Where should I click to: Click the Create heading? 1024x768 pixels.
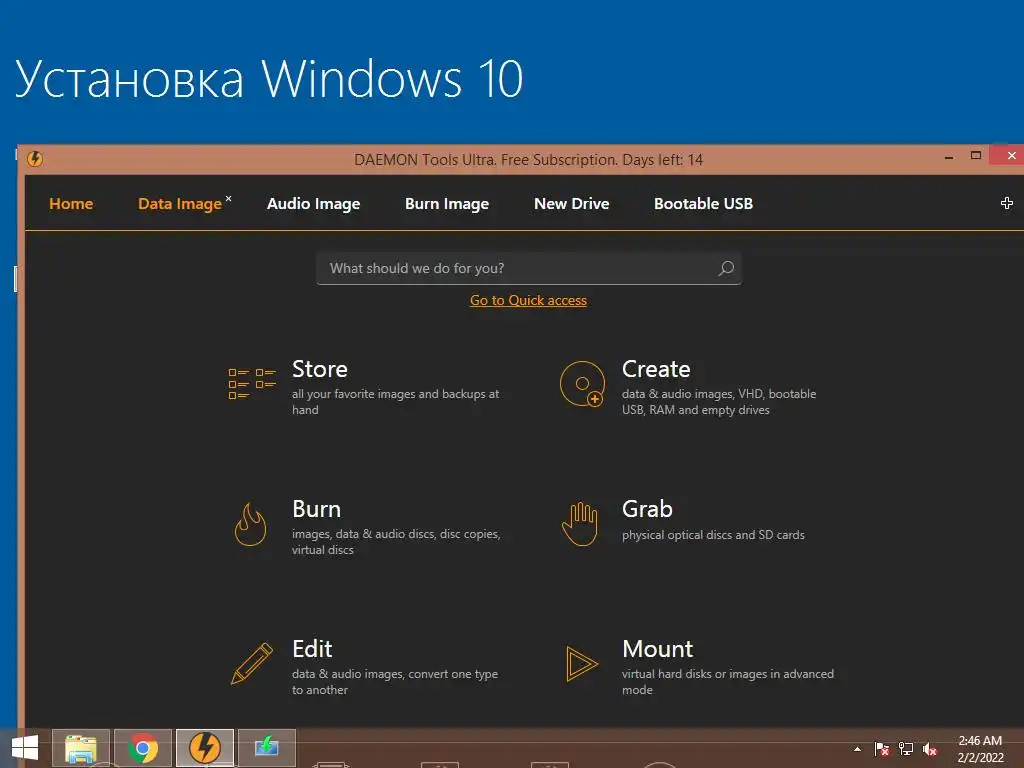pos(656,369)
